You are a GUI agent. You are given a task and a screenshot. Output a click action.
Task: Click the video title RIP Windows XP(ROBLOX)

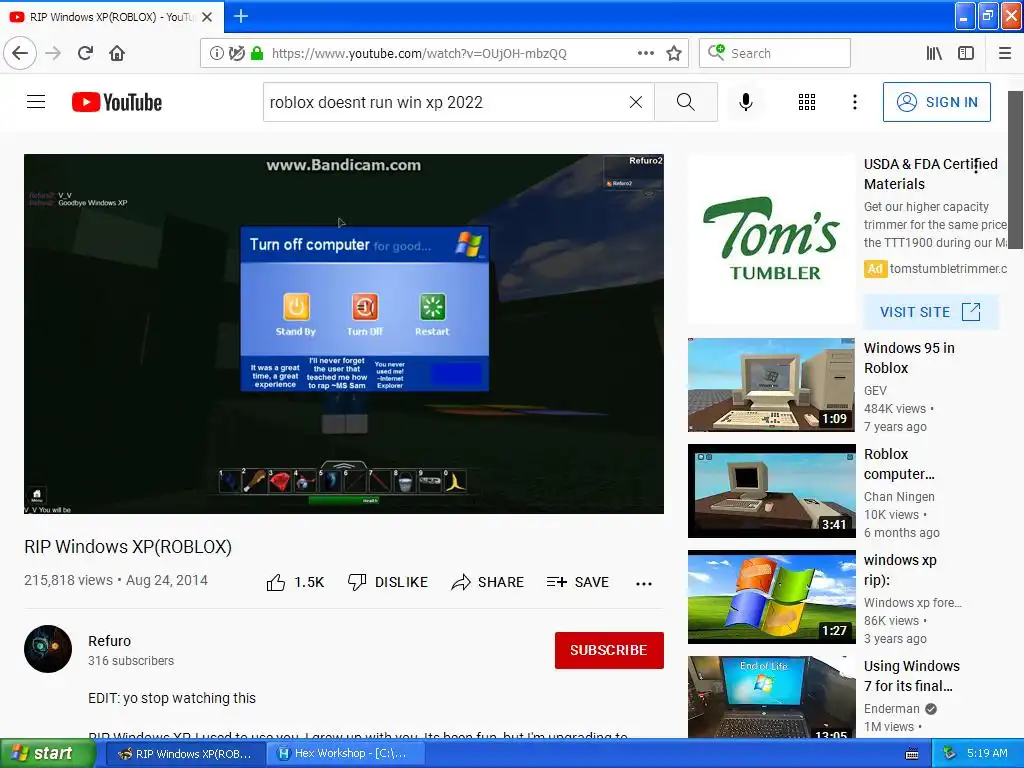click(128, 547)
